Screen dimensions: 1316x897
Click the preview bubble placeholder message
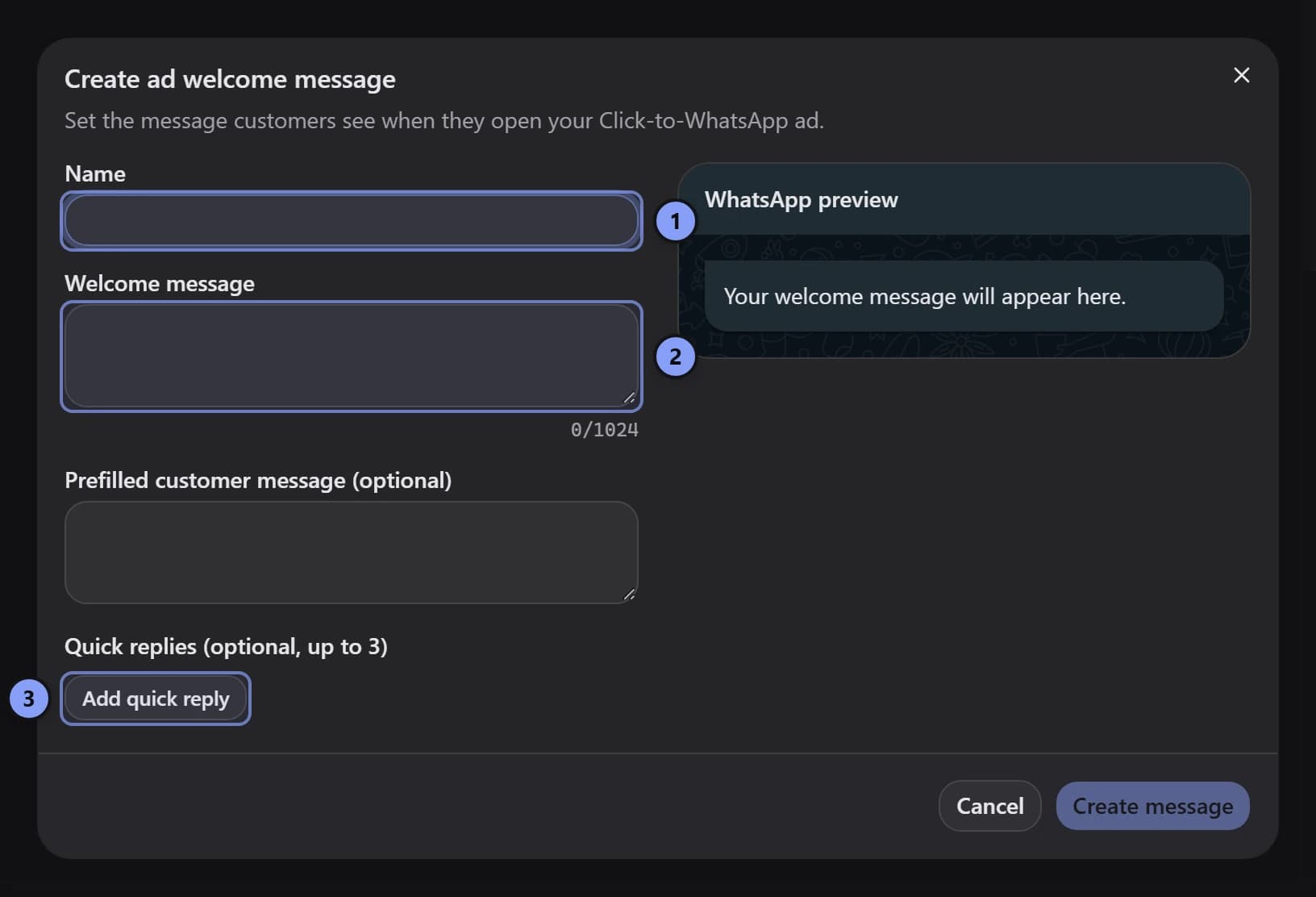tap(924, 296)
